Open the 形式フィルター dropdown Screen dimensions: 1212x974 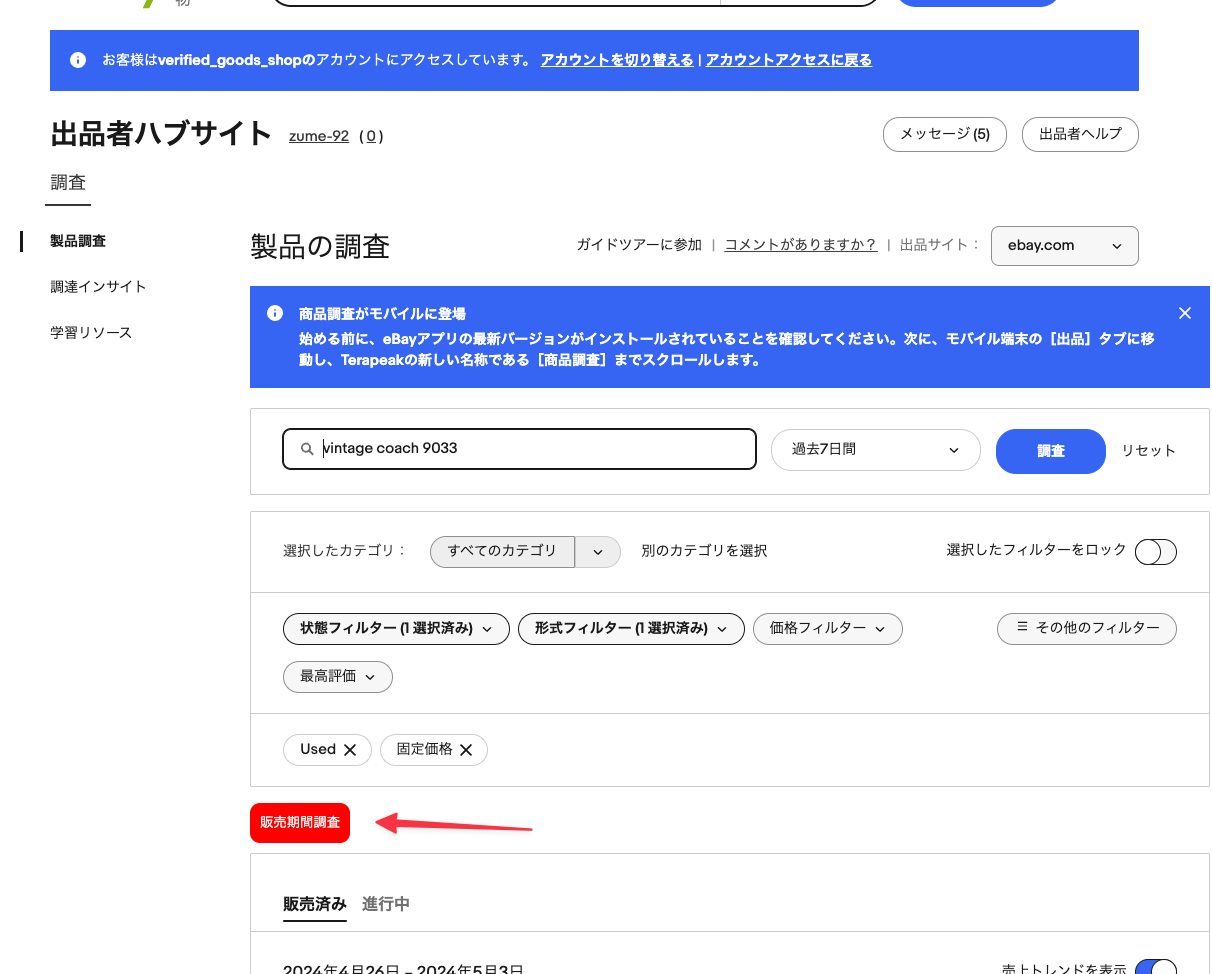click(631, 629)
